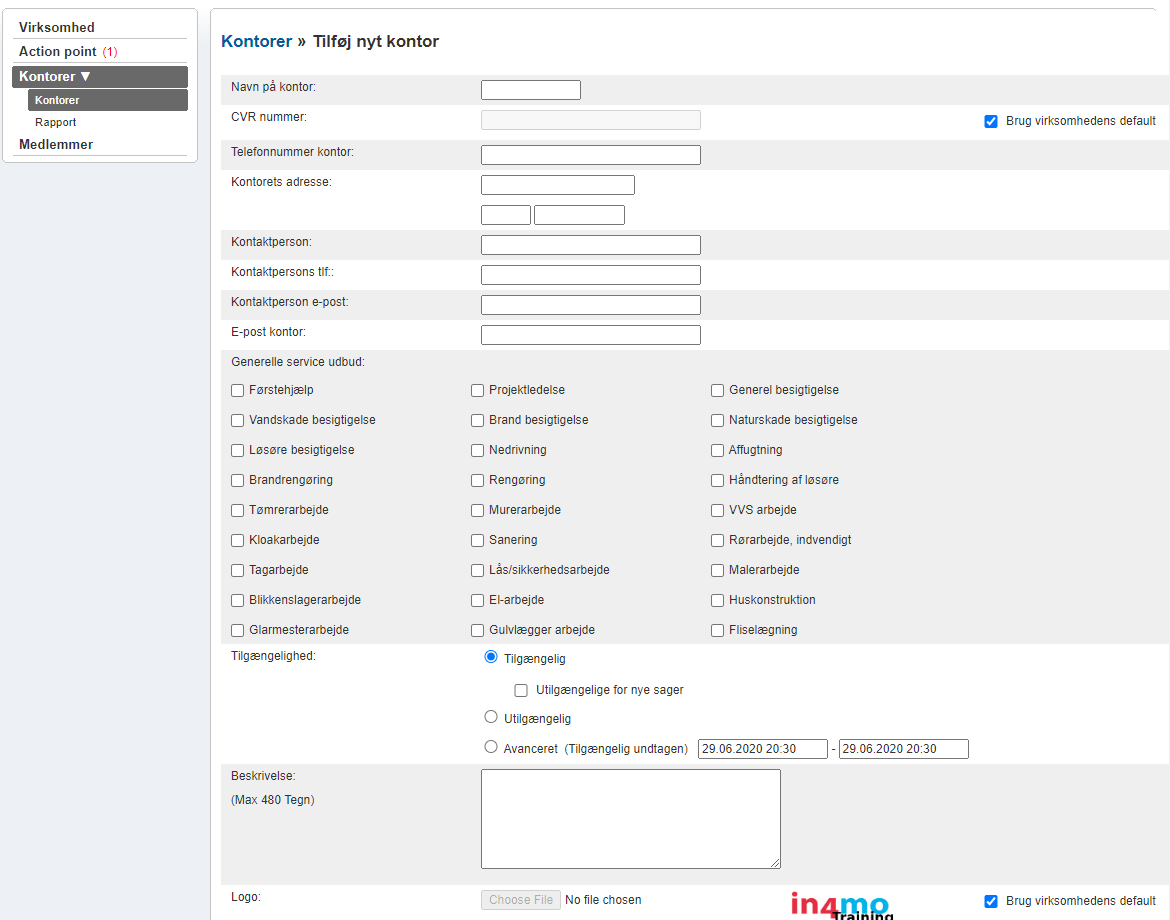Click the in4mo Training logo image
The image size is (1170, 920).
840,905
